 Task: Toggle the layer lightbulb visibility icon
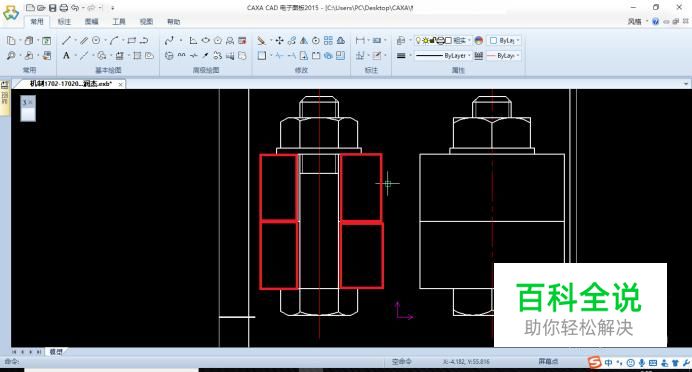(x=418, y=41)
